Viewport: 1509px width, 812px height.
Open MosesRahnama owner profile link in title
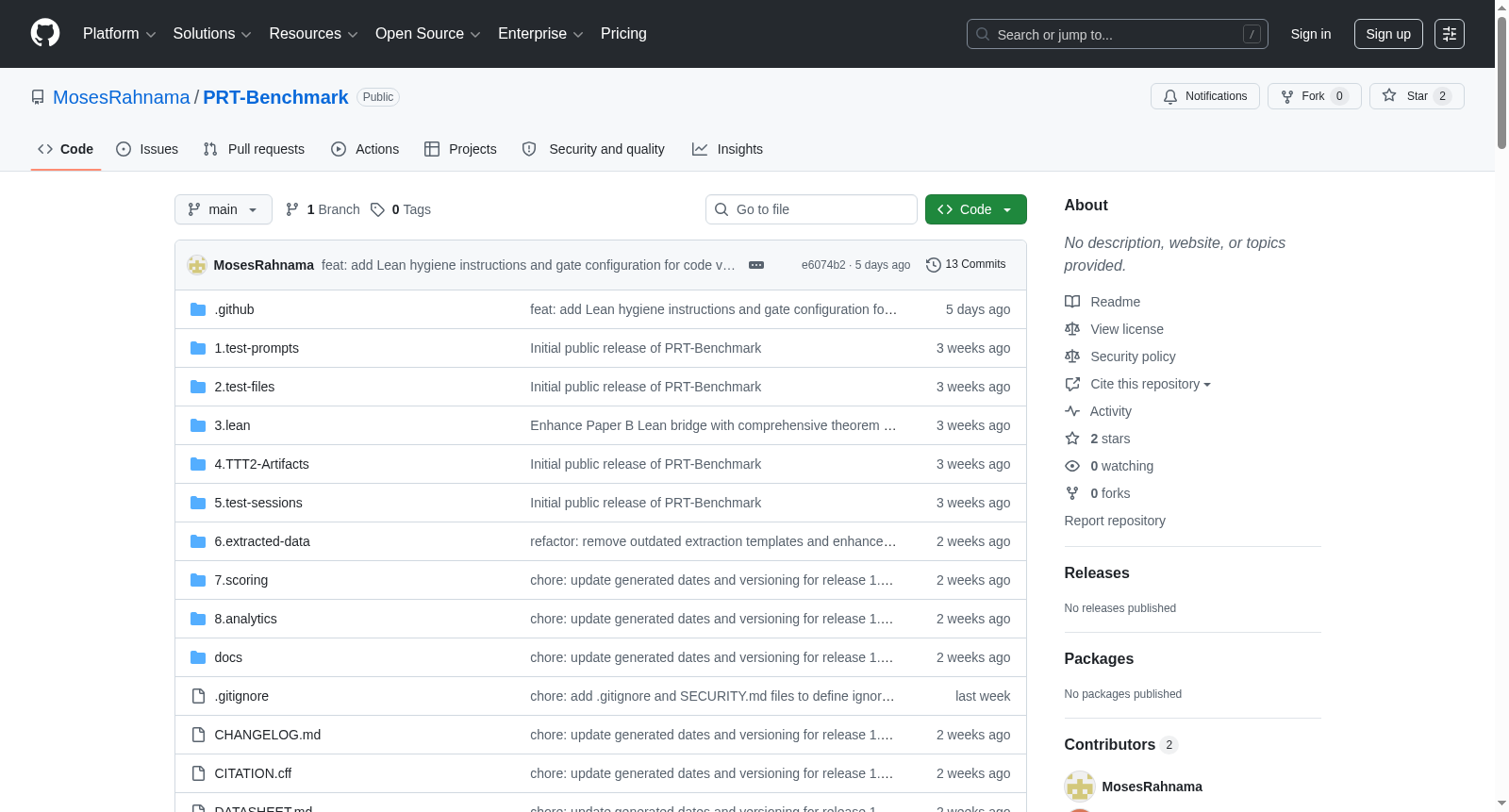click(x=122, y=97)
